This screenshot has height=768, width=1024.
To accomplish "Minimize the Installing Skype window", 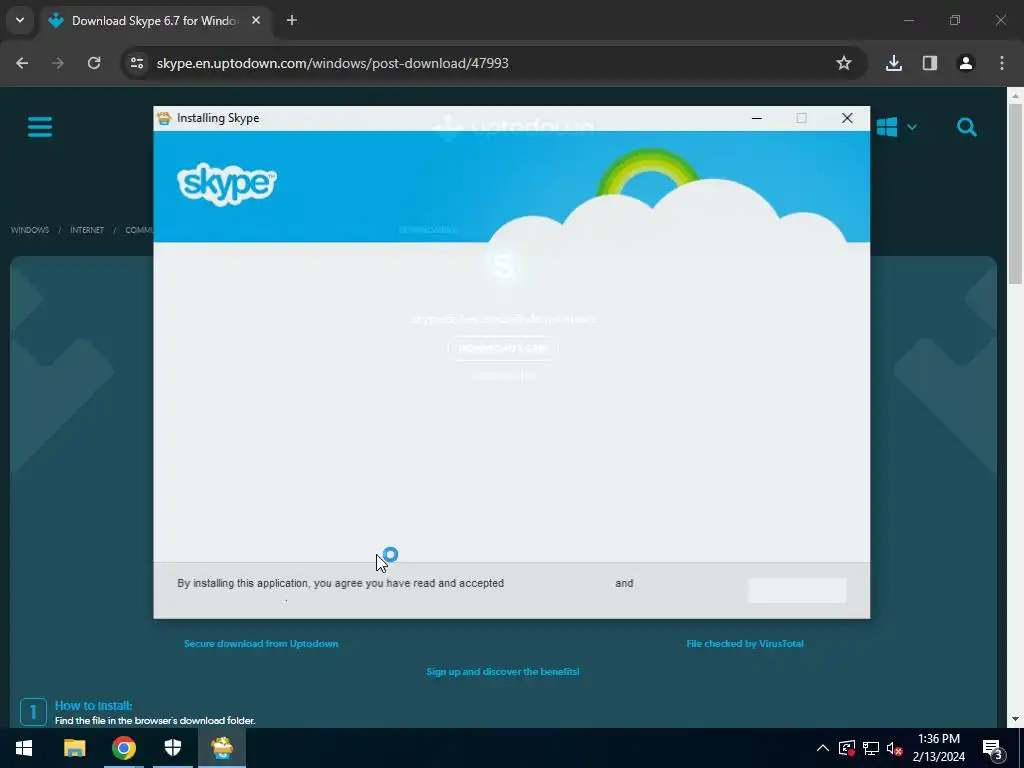I will [x=757, y=118].
